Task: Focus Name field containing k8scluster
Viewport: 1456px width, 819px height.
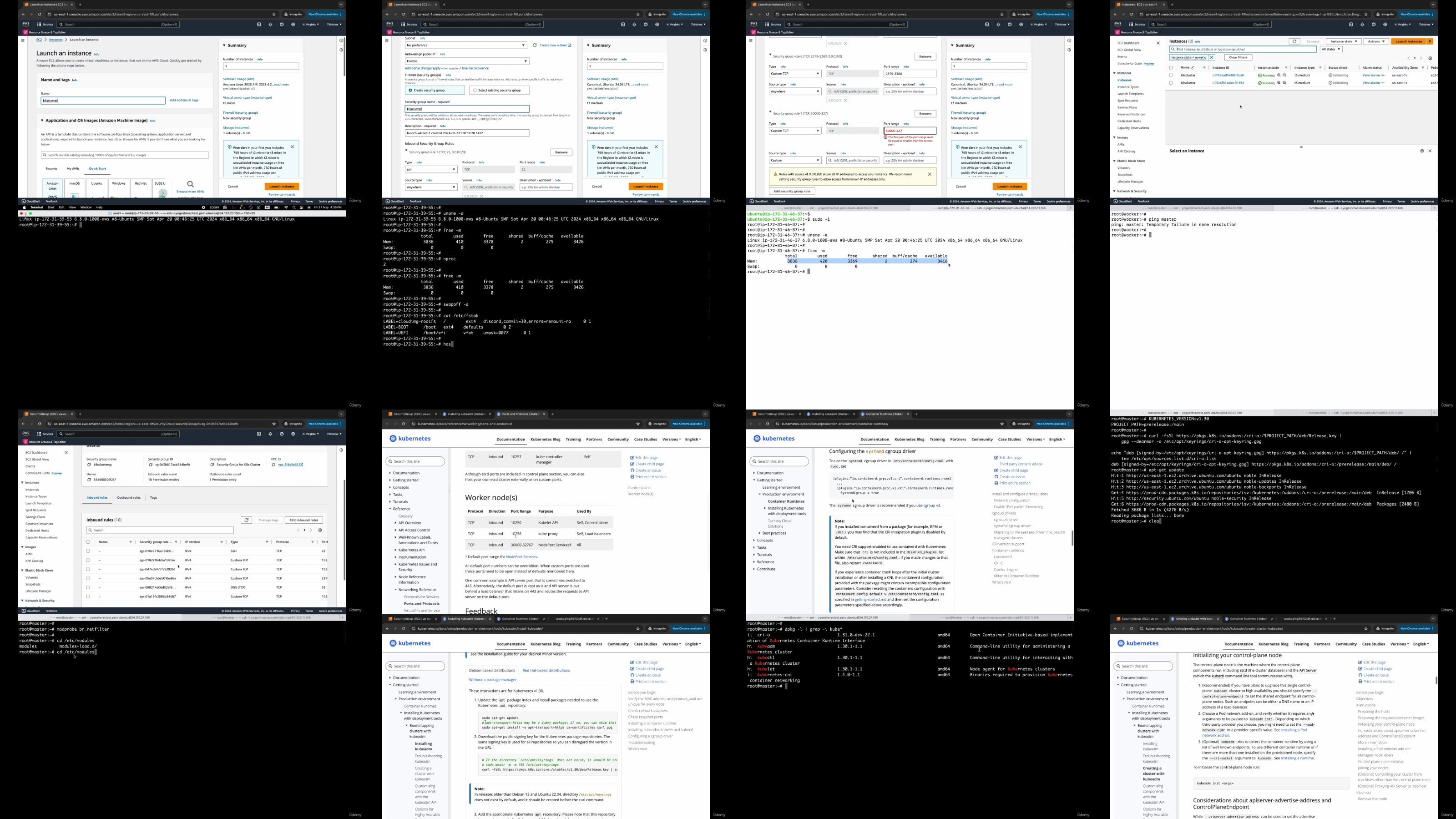Action: 103,101
